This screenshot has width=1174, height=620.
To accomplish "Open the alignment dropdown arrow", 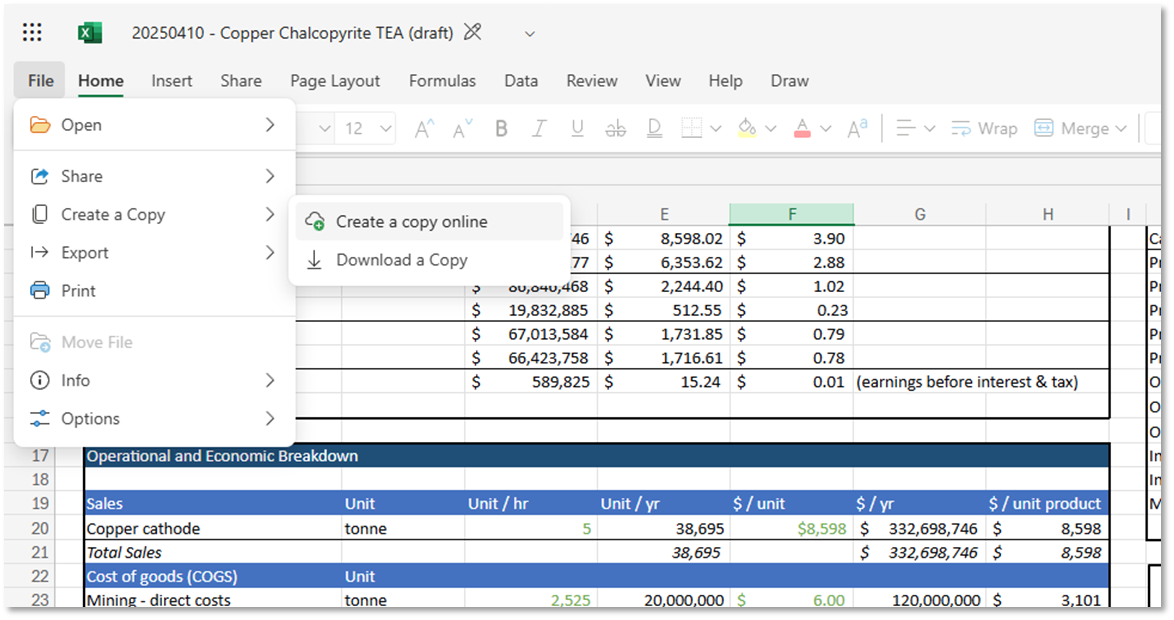I will (x=929, y=129).
